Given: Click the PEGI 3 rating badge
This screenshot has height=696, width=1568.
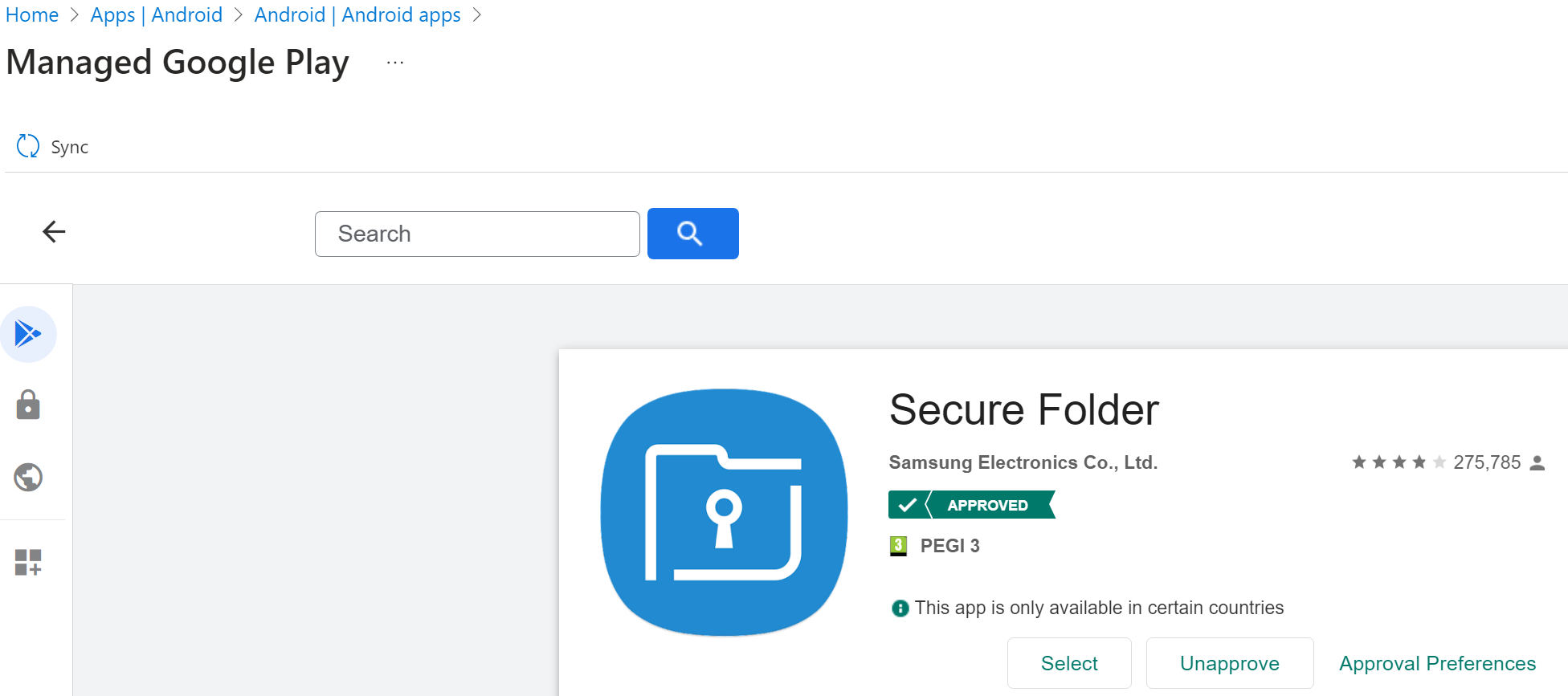Looking at the screenshot, I should (898, 546).
